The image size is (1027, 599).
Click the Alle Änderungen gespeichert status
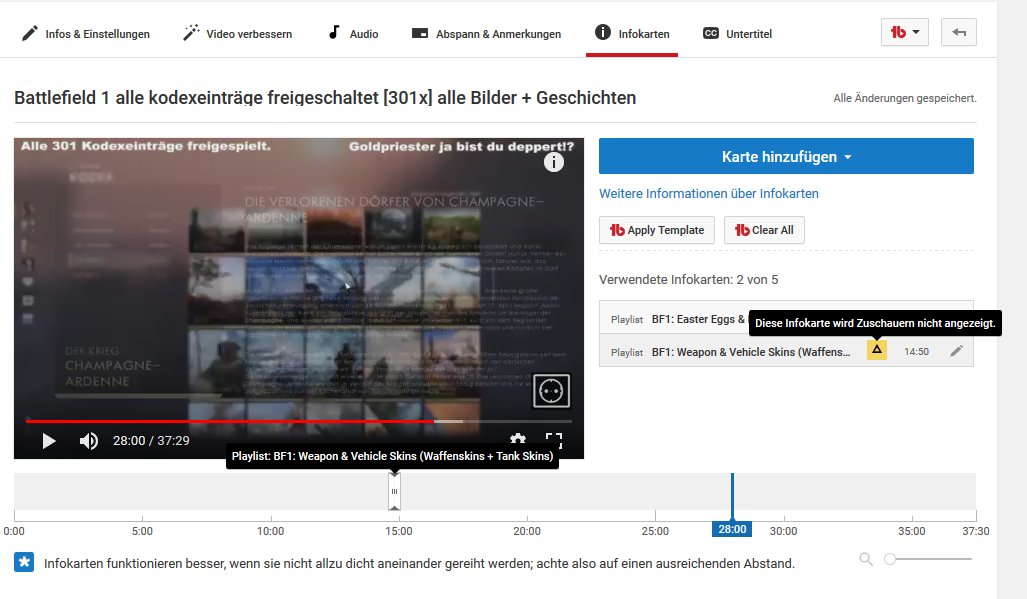(905, 98)
